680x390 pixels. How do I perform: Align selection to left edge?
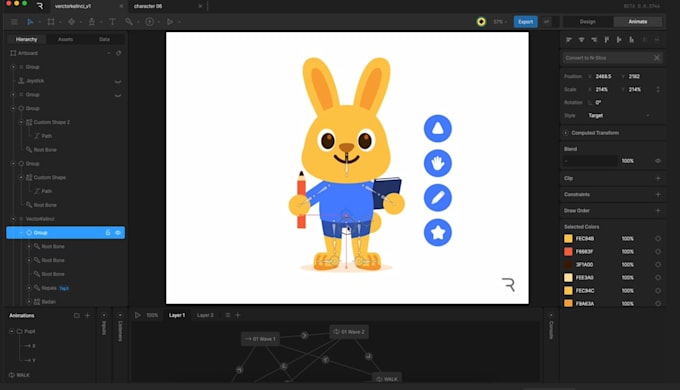569,39
